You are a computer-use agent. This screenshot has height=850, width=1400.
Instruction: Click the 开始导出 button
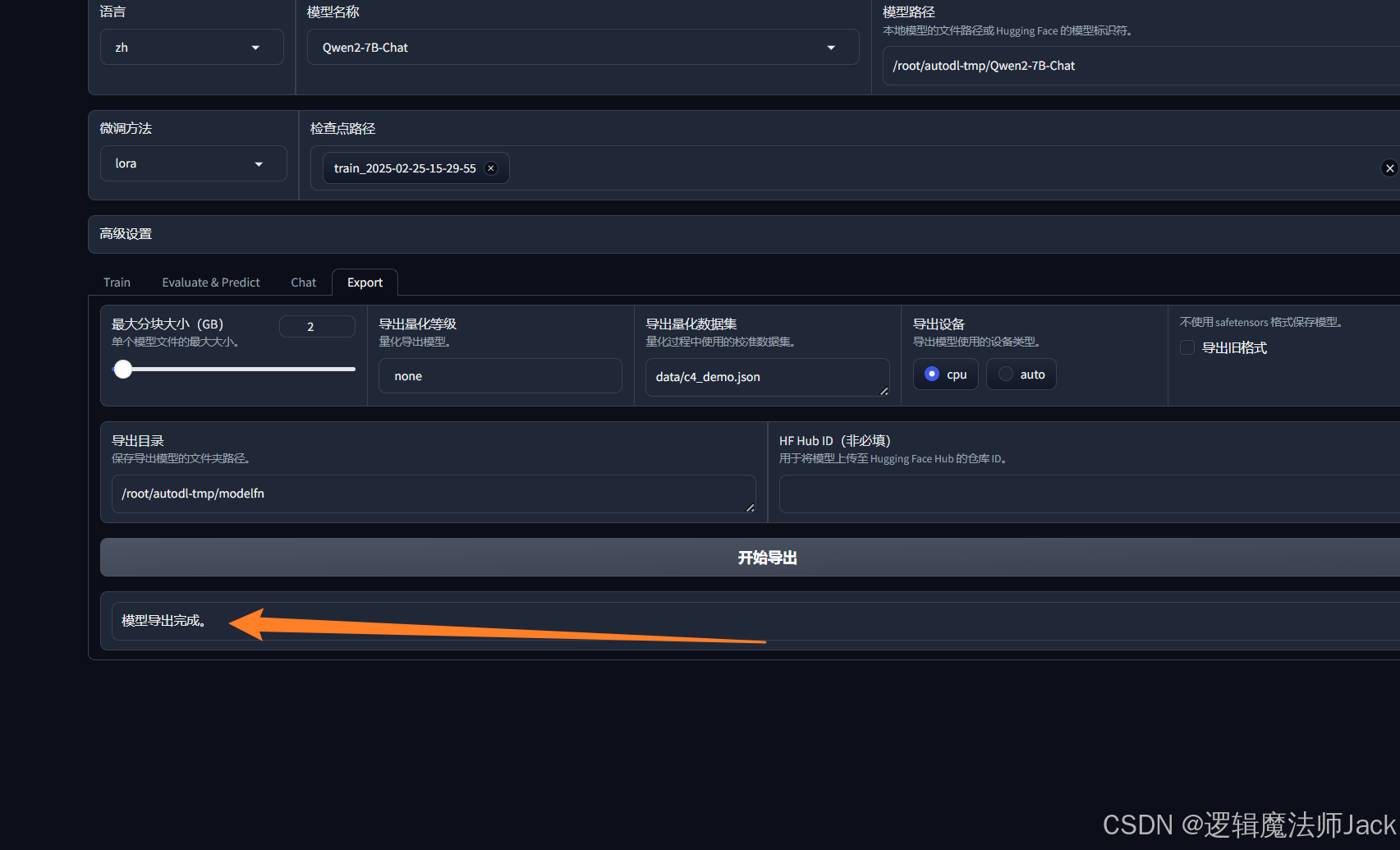pos(766,558)
